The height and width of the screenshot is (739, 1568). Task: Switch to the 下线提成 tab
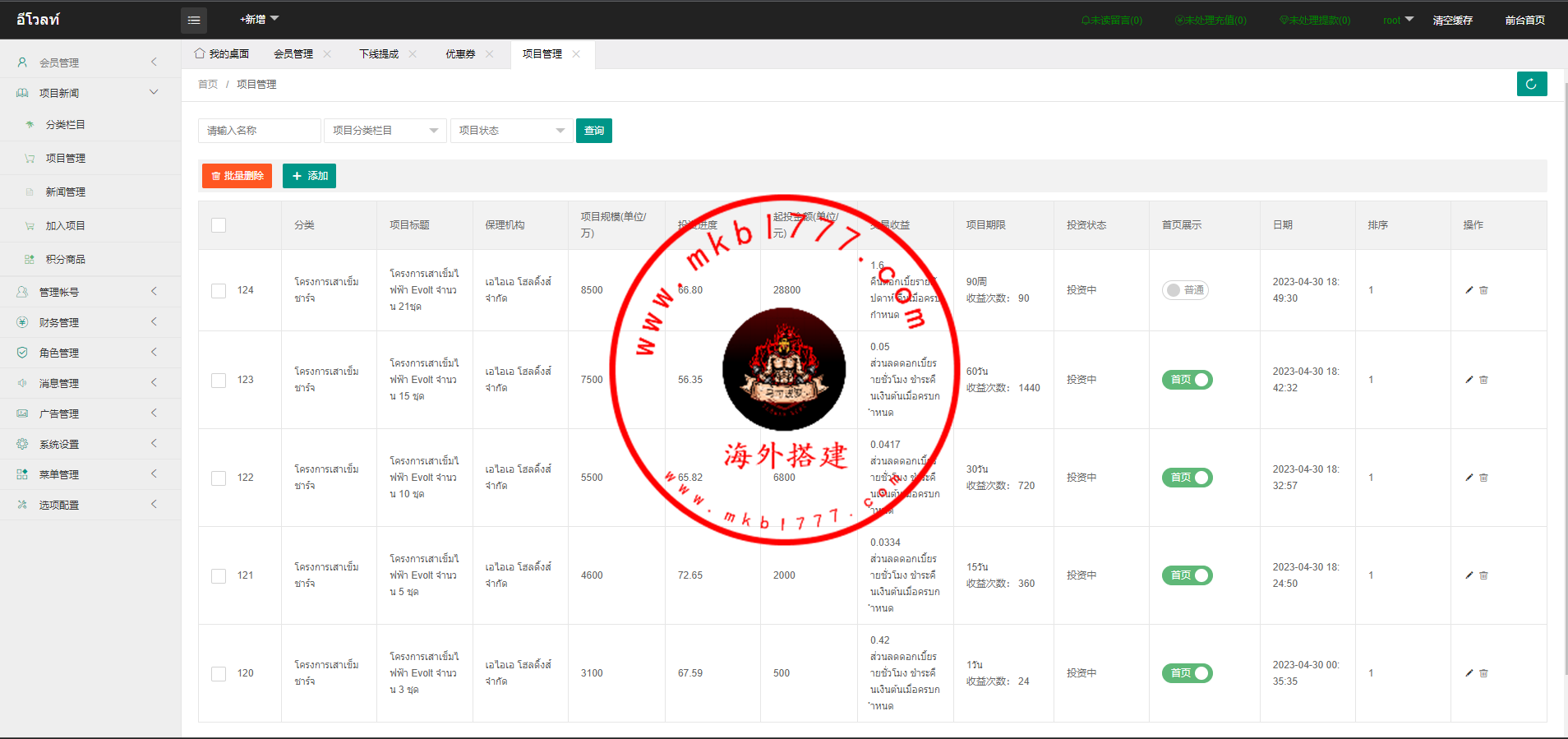[x=379, y=54]
